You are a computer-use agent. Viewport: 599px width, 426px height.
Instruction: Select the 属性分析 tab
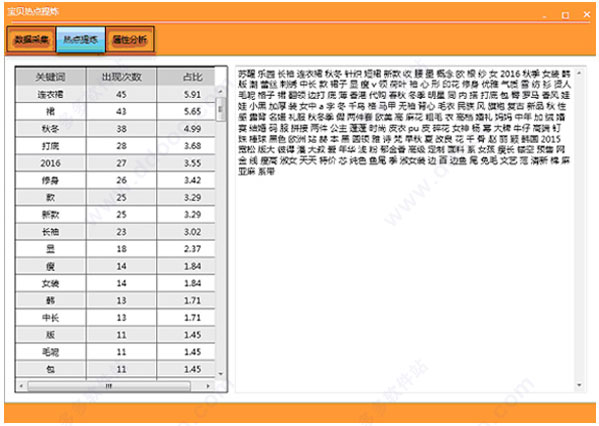tap(130, 39)
